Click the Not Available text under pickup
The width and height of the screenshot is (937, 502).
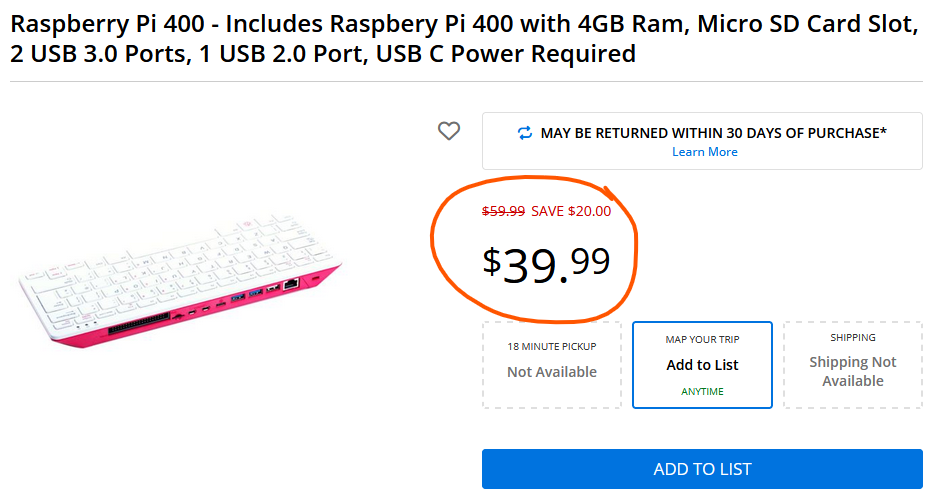[552, 372]
